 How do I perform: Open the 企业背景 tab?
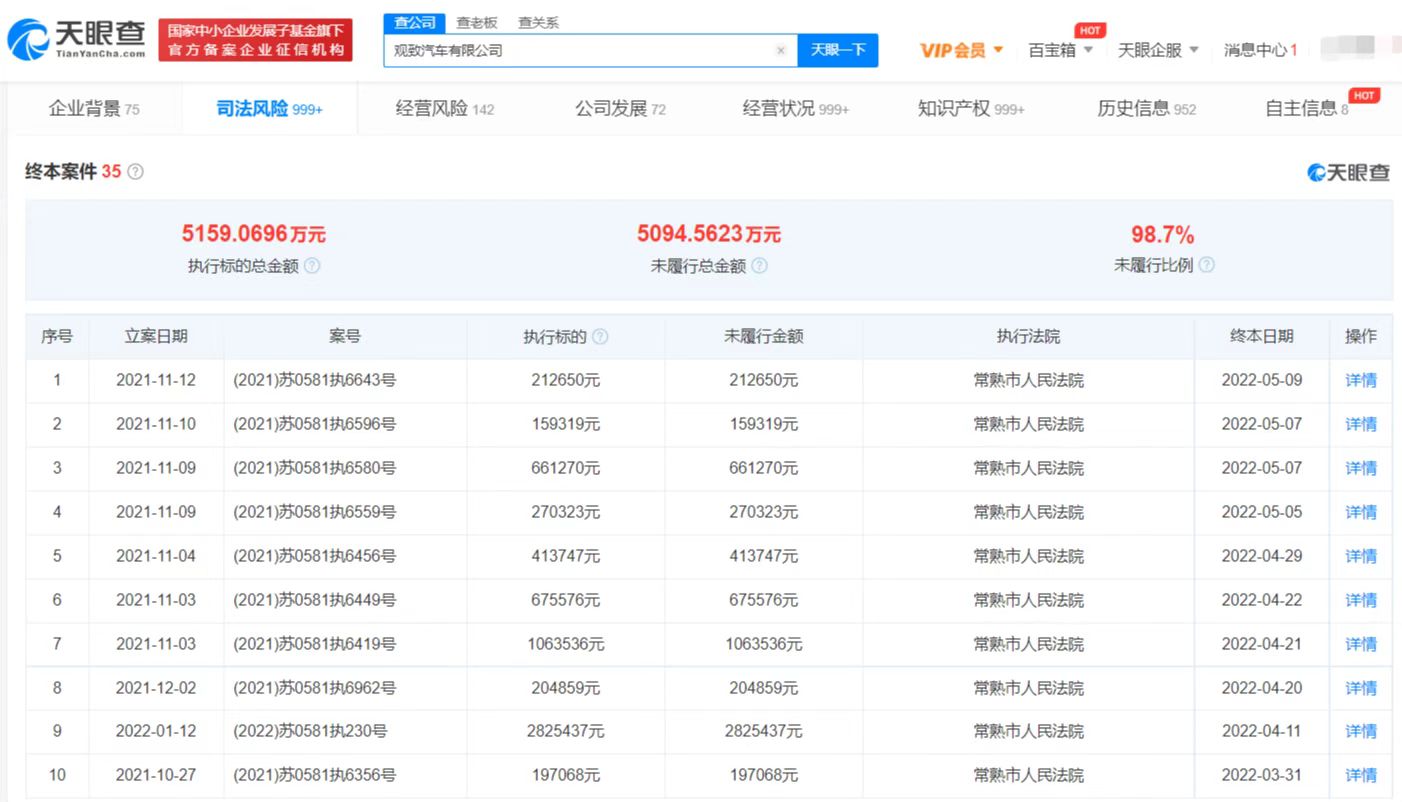tap(94, 109)
